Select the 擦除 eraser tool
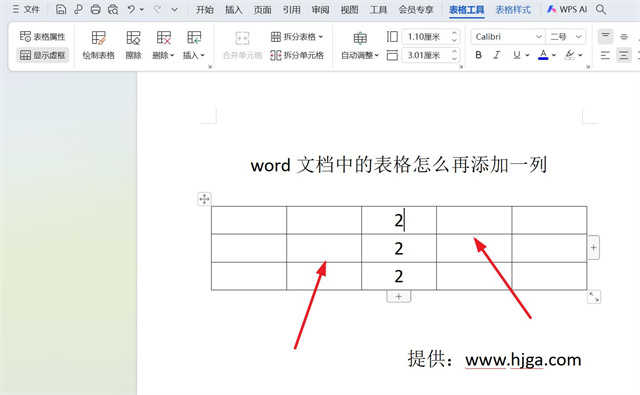This screenshot has height=395, width=640. [133, 45]
